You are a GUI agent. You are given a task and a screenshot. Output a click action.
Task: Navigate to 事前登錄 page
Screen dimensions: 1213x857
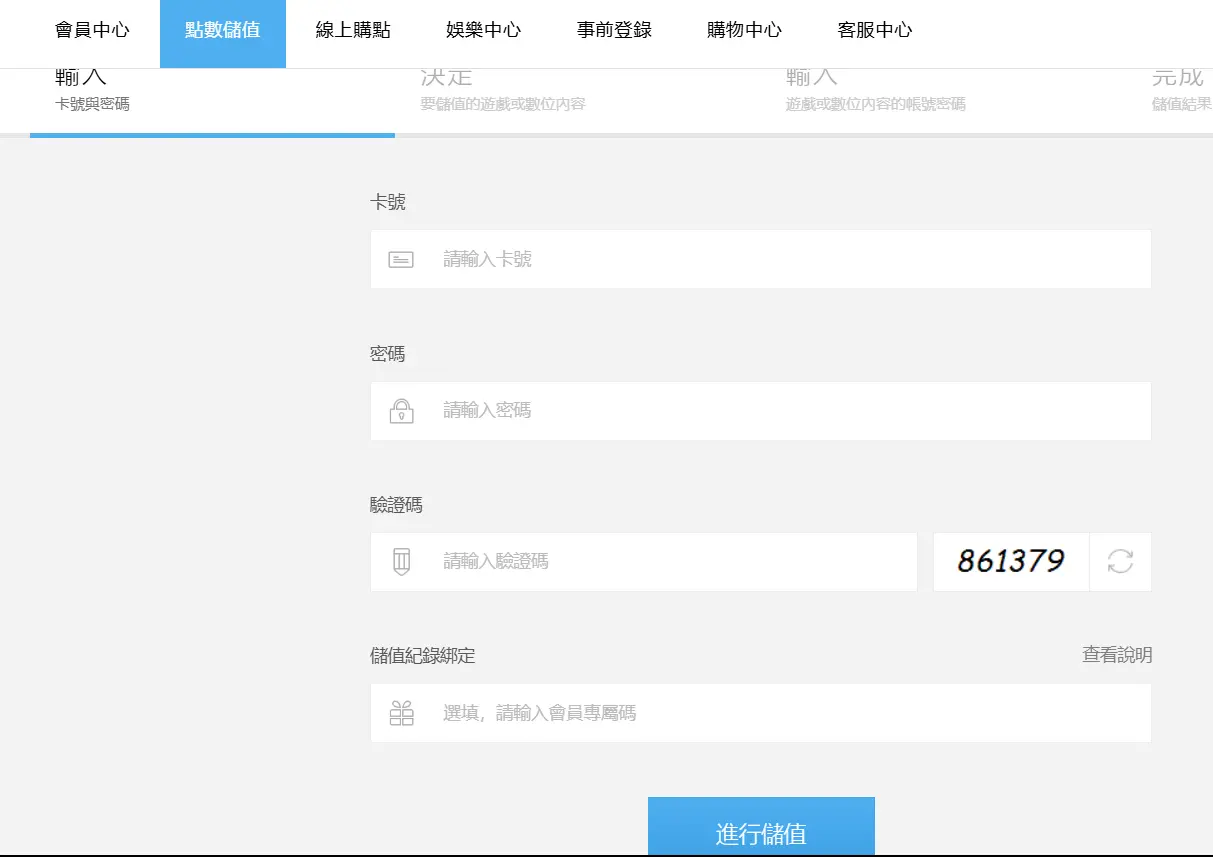tap(614, 30)
